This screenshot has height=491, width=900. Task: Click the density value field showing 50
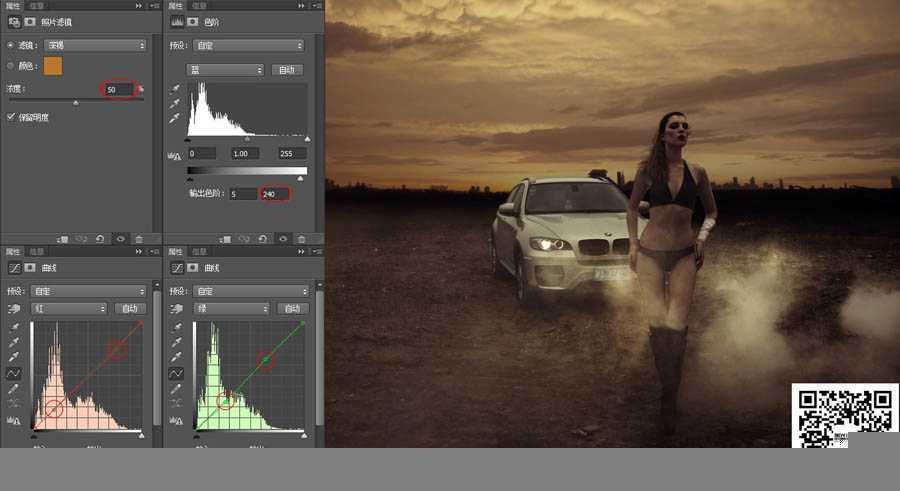[x=118, y=89]
